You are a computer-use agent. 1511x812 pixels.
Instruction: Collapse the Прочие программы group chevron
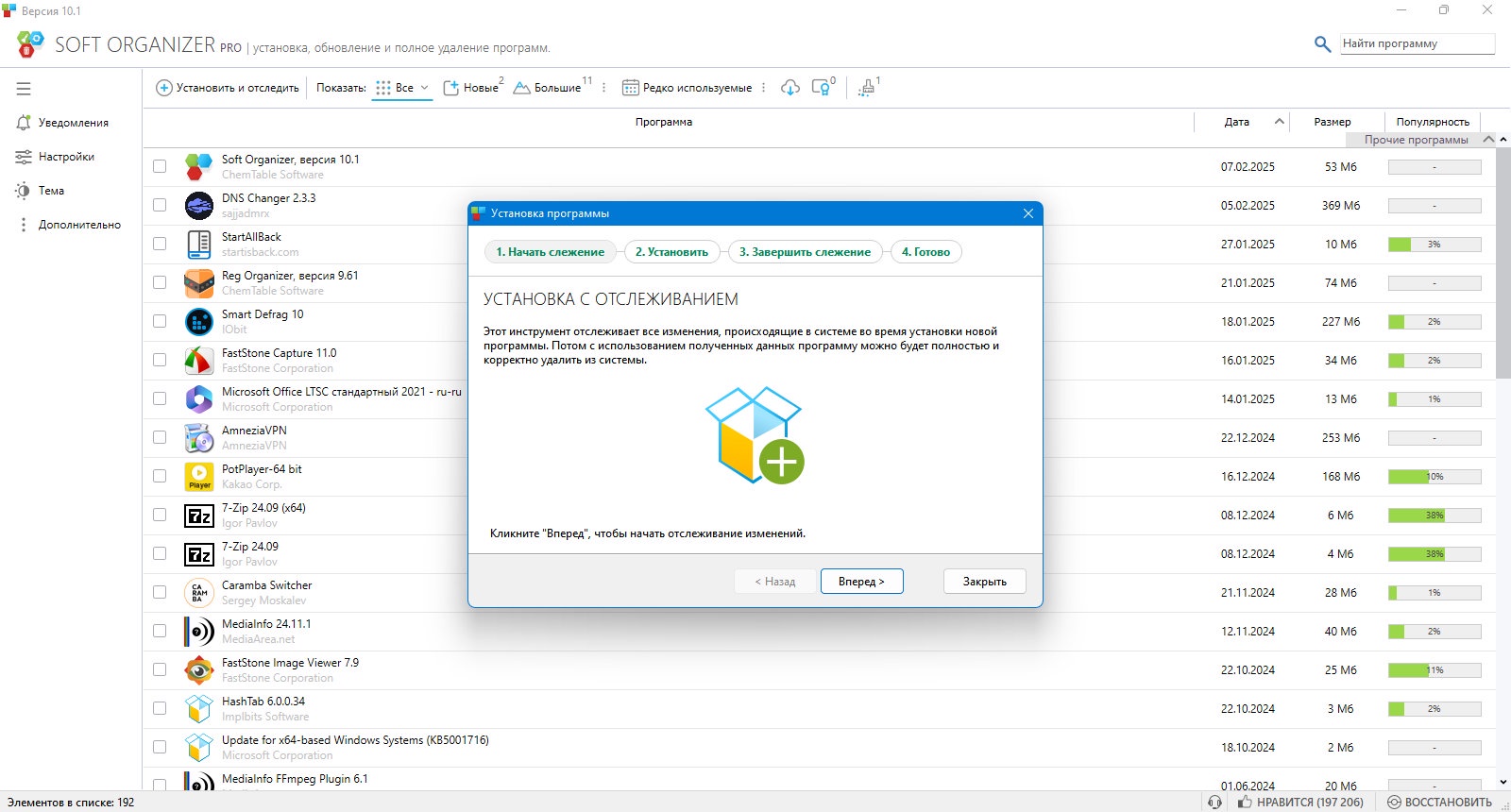coord(1488,140)
